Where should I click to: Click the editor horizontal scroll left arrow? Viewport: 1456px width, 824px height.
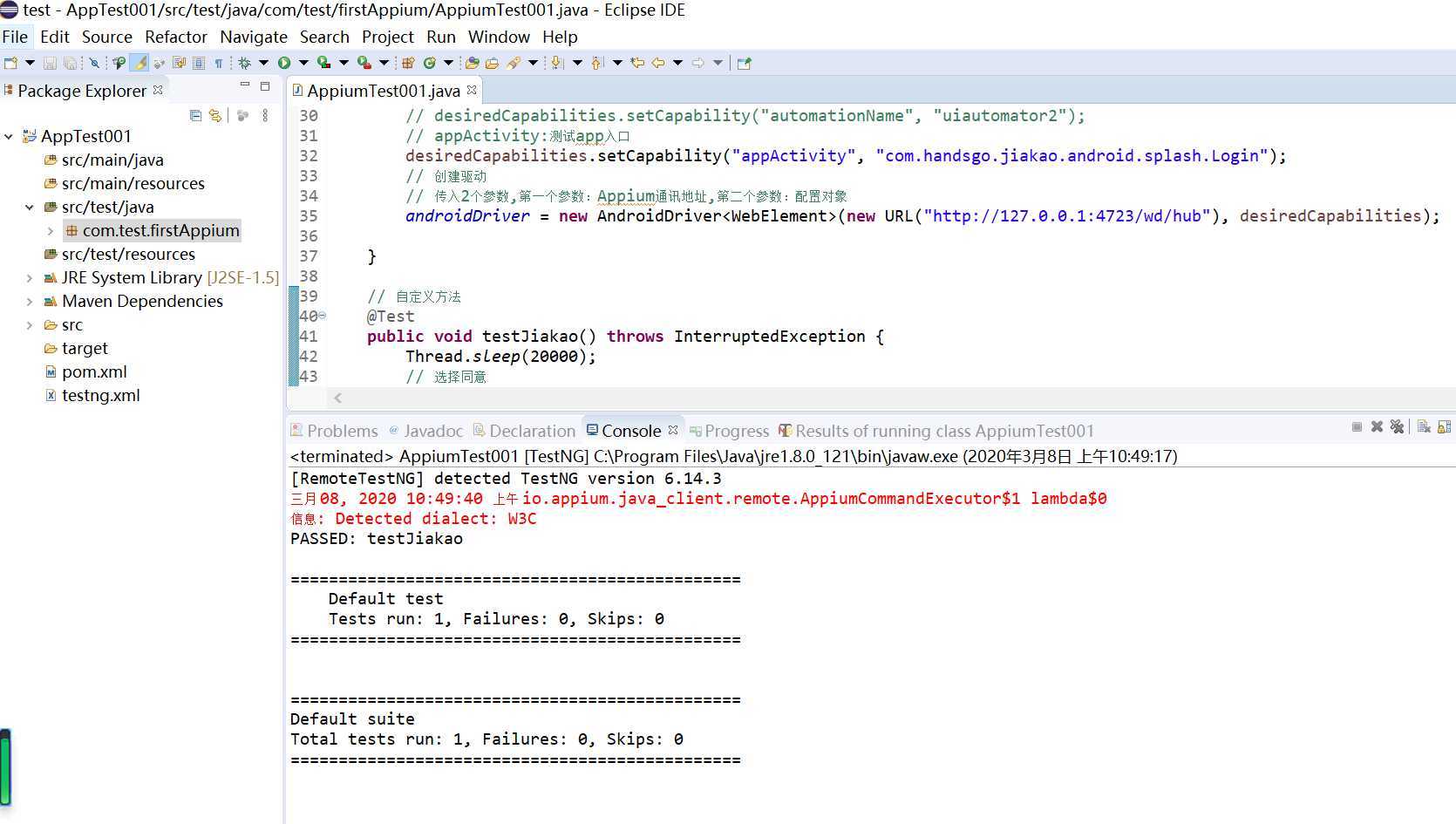(x=338, y=398)
